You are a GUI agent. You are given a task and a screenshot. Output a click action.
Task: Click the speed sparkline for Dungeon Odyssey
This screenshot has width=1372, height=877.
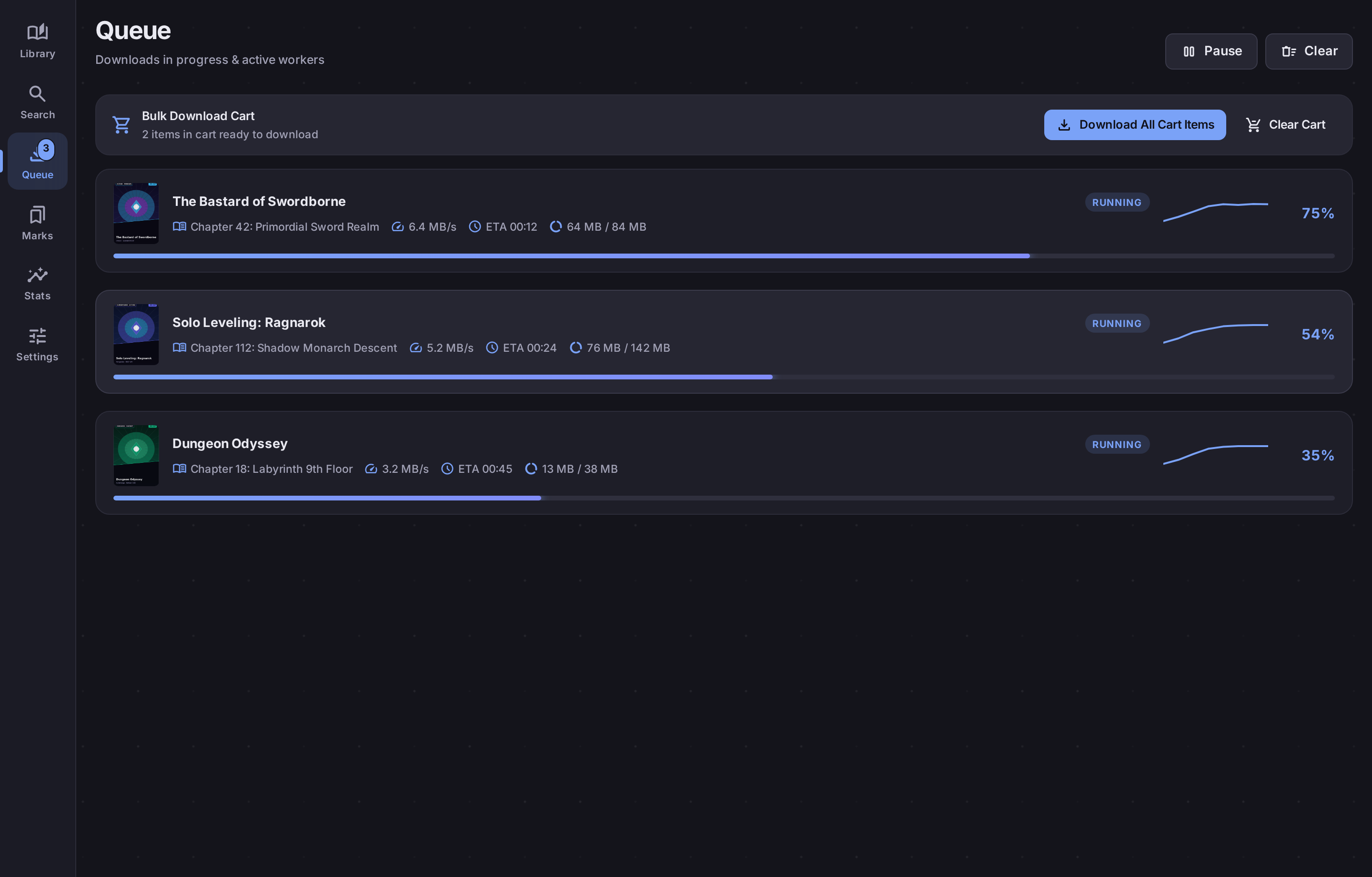point(1215,454)
